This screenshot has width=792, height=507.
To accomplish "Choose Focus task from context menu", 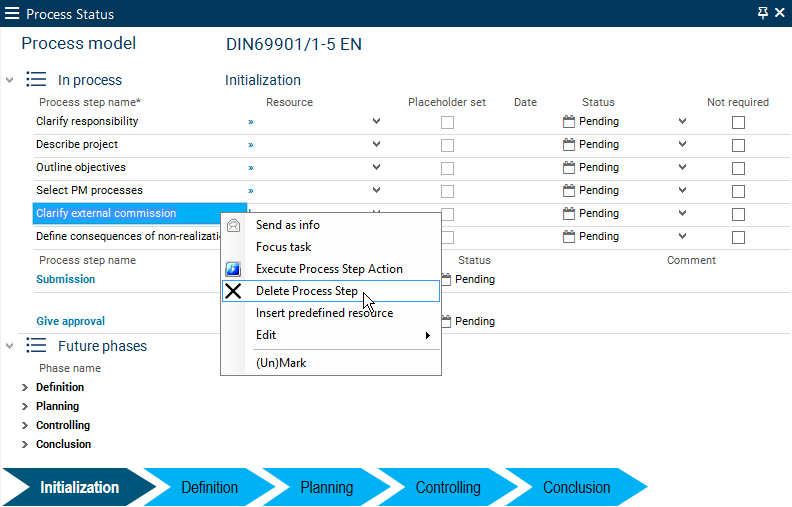I will coord(284,247).
